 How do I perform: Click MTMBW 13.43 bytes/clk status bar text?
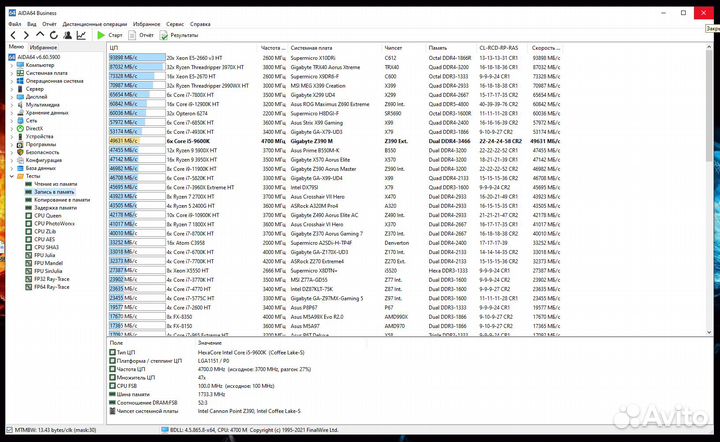coord(55,430)
